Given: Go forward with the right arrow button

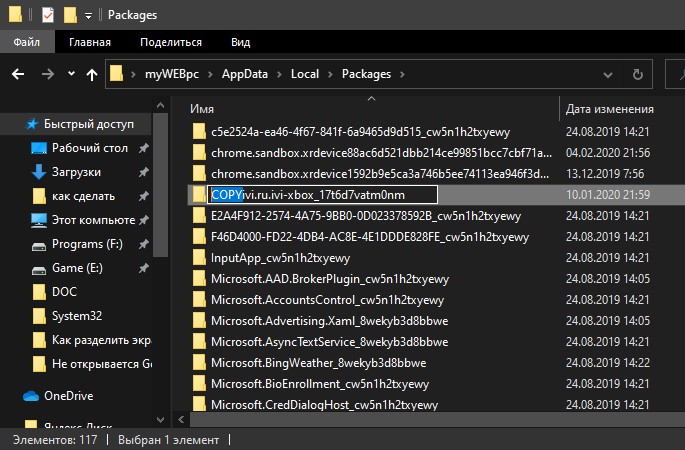Looking at the screenshot, I should pyautogui.click(x=48, y=74).
